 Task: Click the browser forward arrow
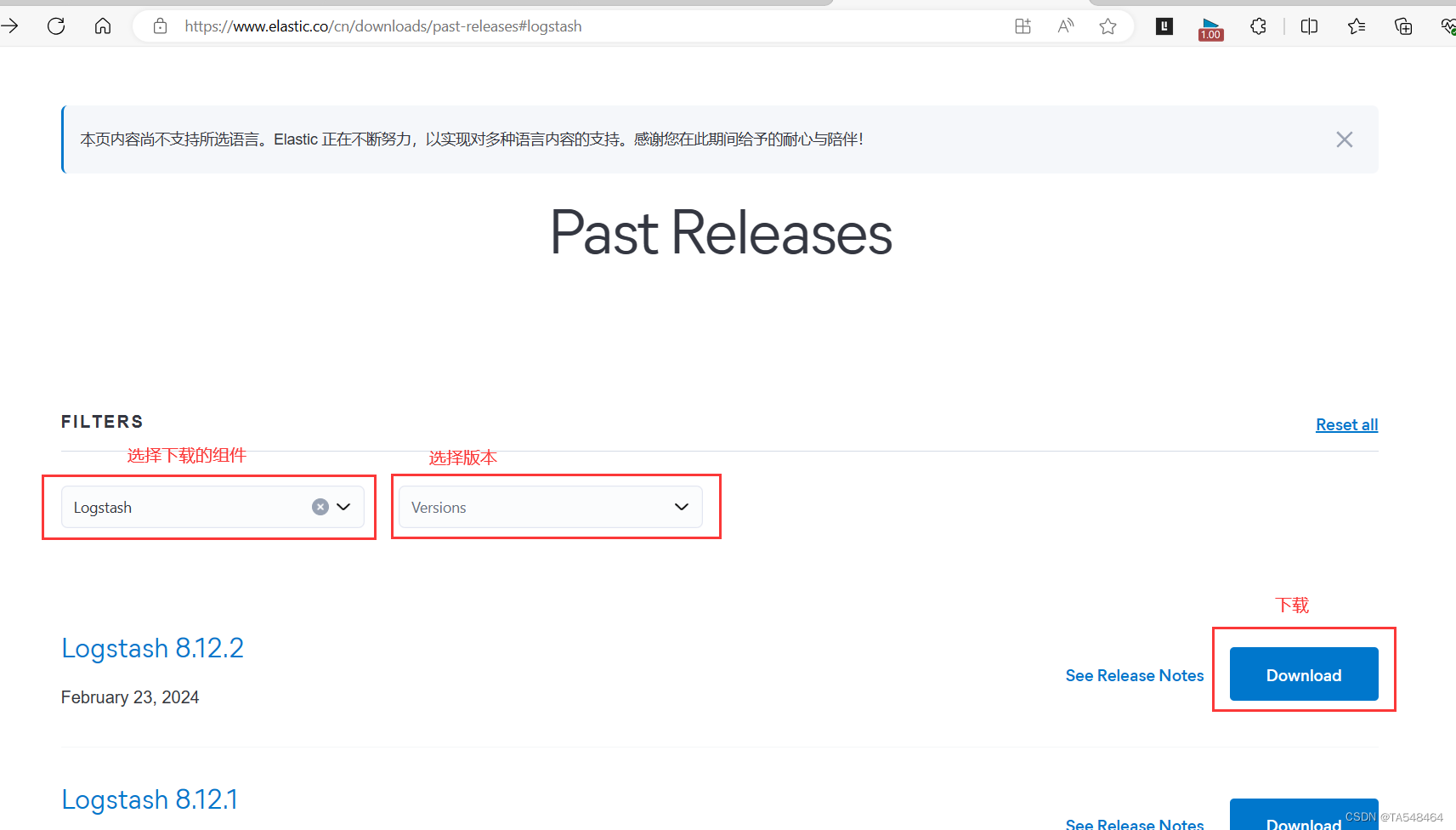[9, 26]
